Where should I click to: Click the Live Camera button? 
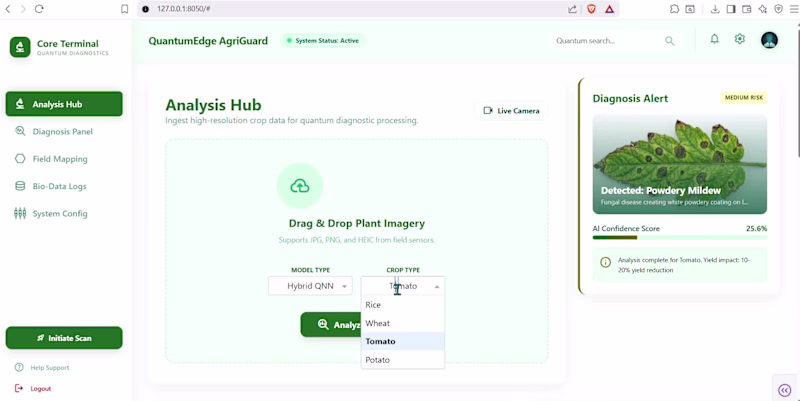[x=511, y=111]
